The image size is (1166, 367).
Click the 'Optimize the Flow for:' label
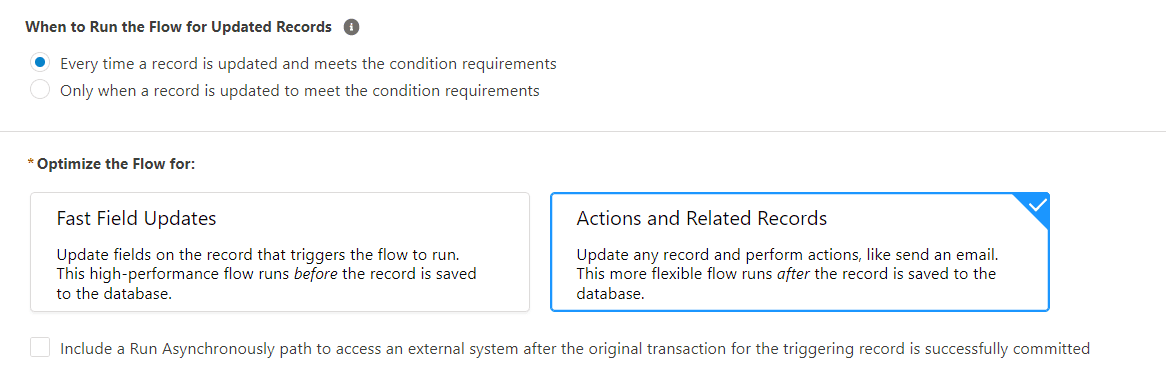(116, 163)
